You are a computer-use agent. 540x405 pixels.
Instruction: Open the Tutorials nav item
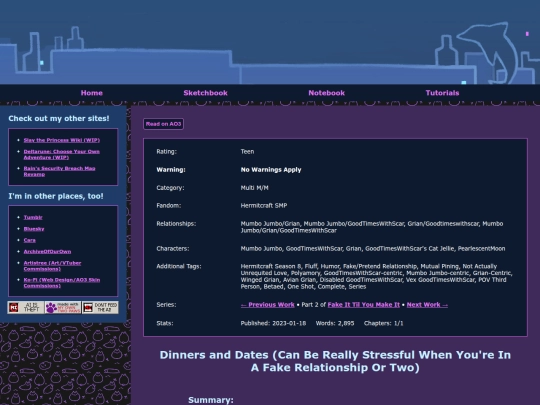[442, 93]
